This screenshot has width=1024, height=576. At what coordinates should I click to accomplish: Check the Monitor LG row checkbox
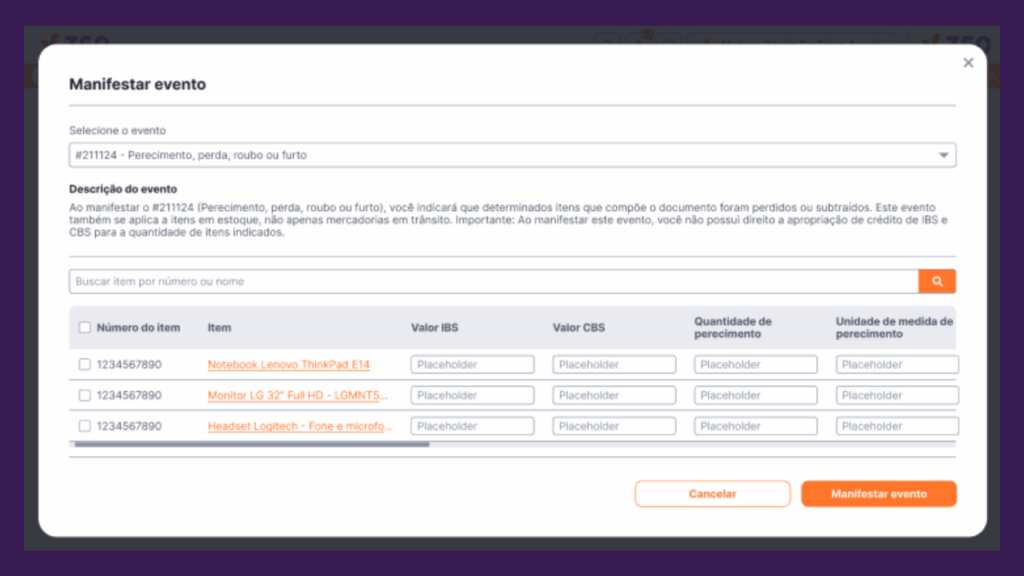coord(85,396)
